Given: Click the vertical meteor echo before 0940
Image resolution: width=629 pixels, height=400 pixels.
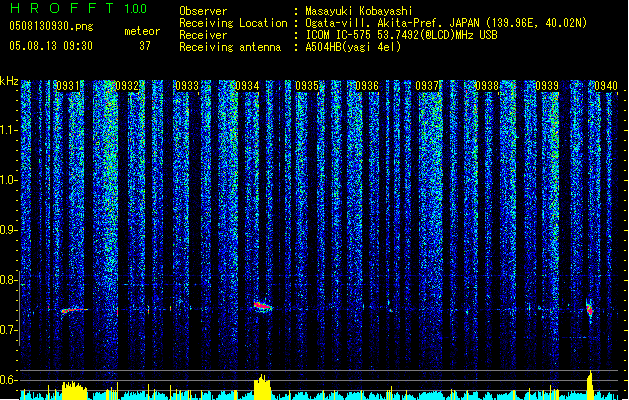Looking at the screenshot, I should [589, 310].
